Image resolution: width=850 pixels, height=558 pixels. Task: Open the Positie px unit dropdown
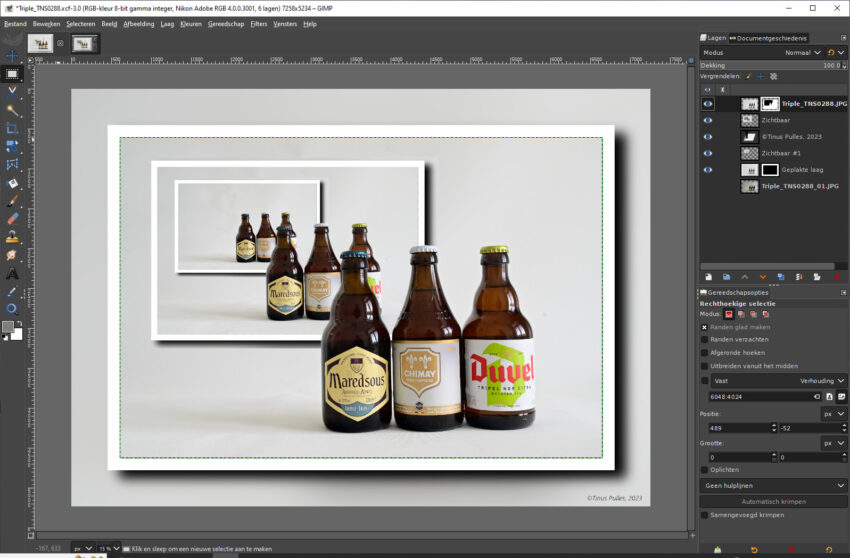point(834,414)
